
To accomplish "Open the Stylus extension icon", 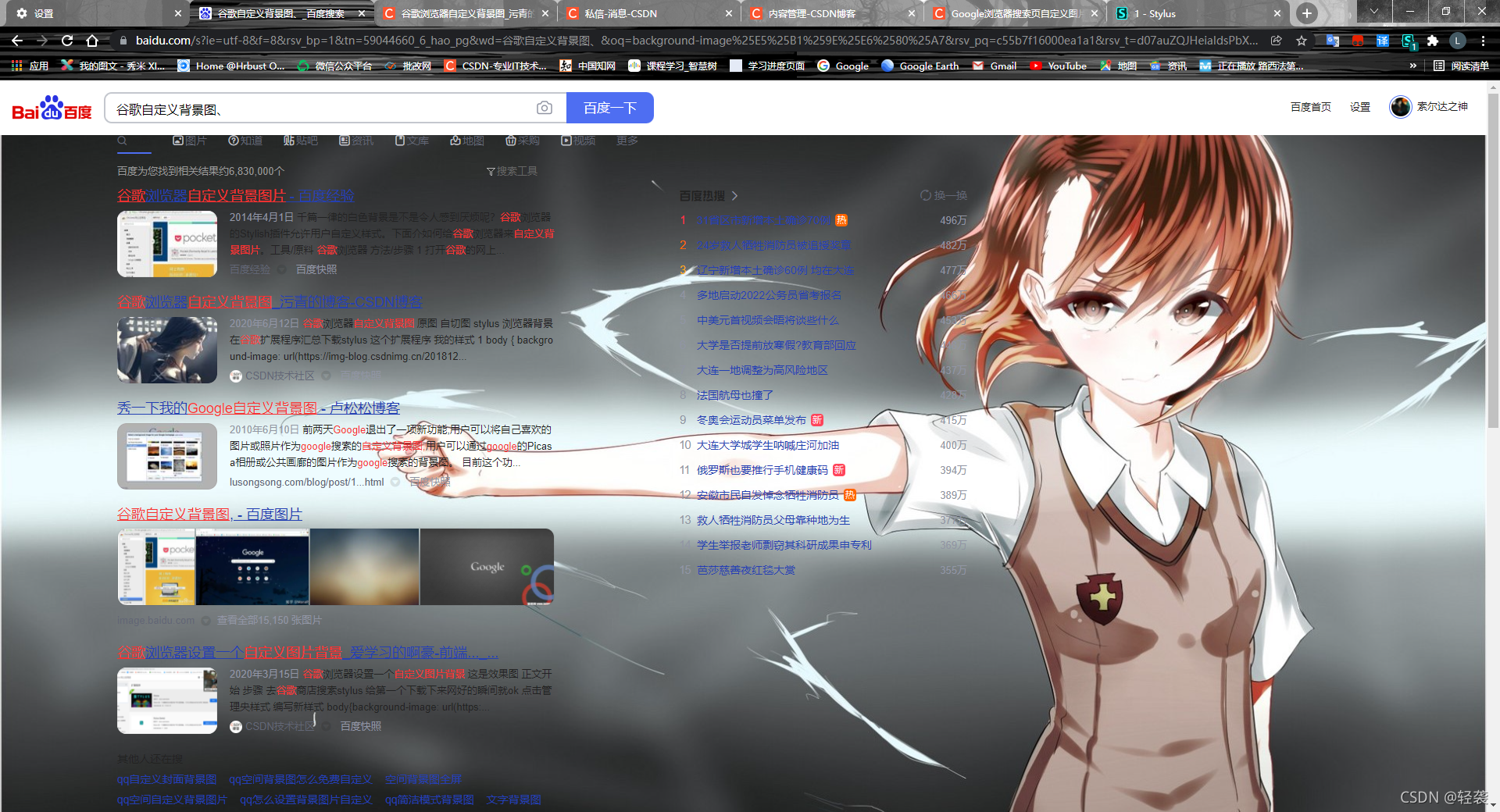I will tap(1408, 41).
